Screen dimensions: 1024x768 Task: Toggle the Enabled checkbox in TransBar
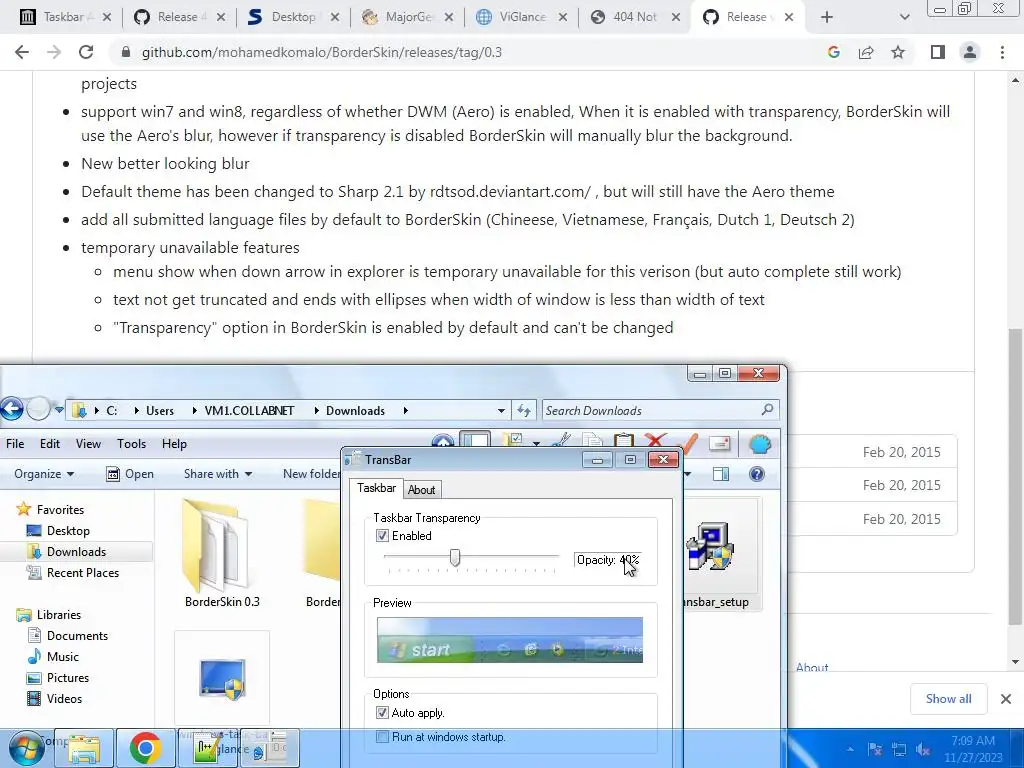click(x=382, y=536)
